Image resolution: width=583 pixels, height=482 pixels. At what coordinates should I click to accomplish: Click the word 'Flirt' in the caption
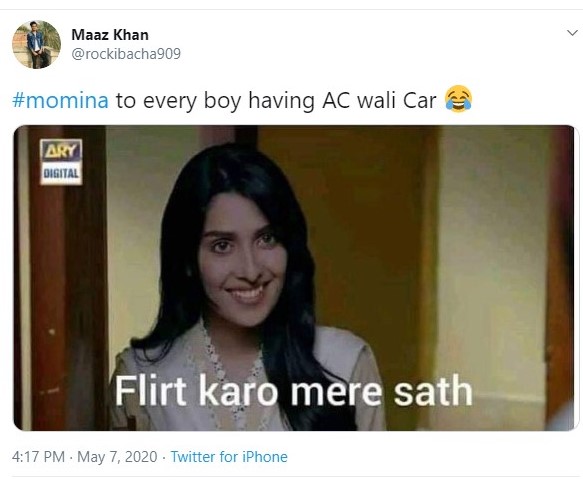pyautogui.click(x=151, y=391)
